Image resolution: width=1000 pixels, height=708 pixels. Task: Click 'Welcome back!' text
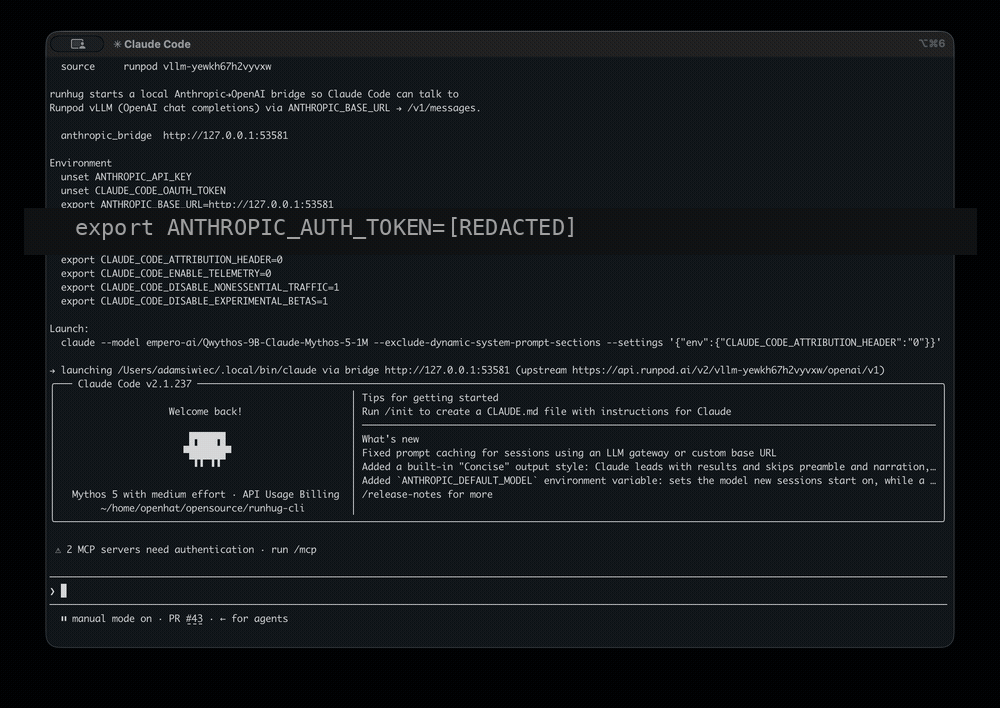[x=205, y=411]
